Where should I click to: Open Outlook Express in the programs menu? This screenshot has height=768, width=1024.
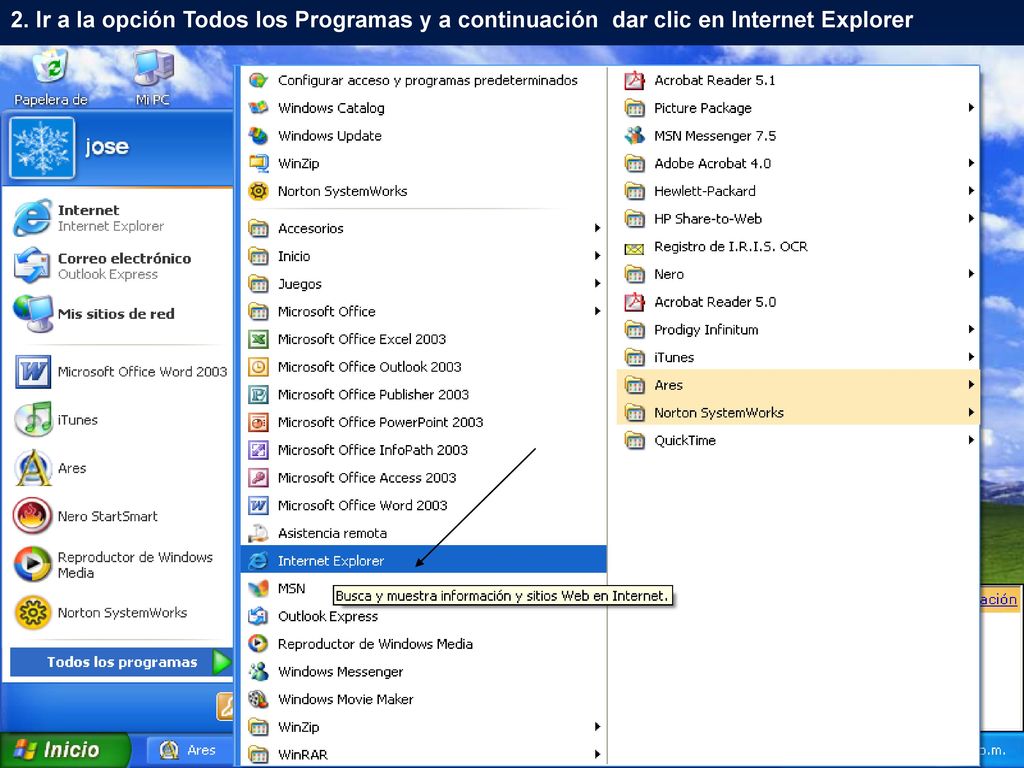423,616
